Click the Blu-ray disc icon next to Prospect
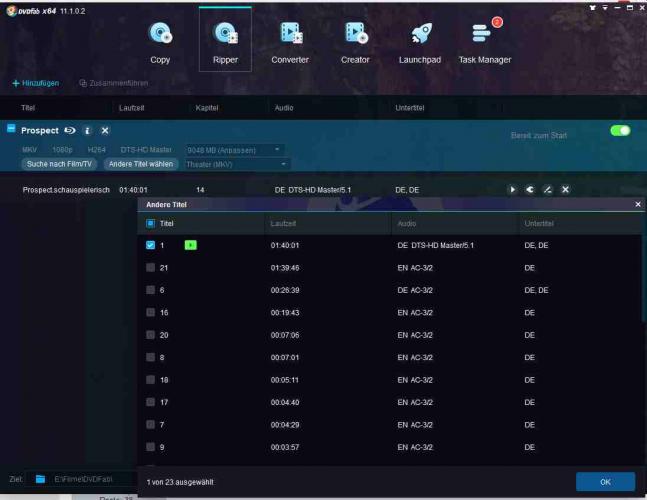Image resolution: width=647 pixels, height=500 pixels. coord(70,131)
